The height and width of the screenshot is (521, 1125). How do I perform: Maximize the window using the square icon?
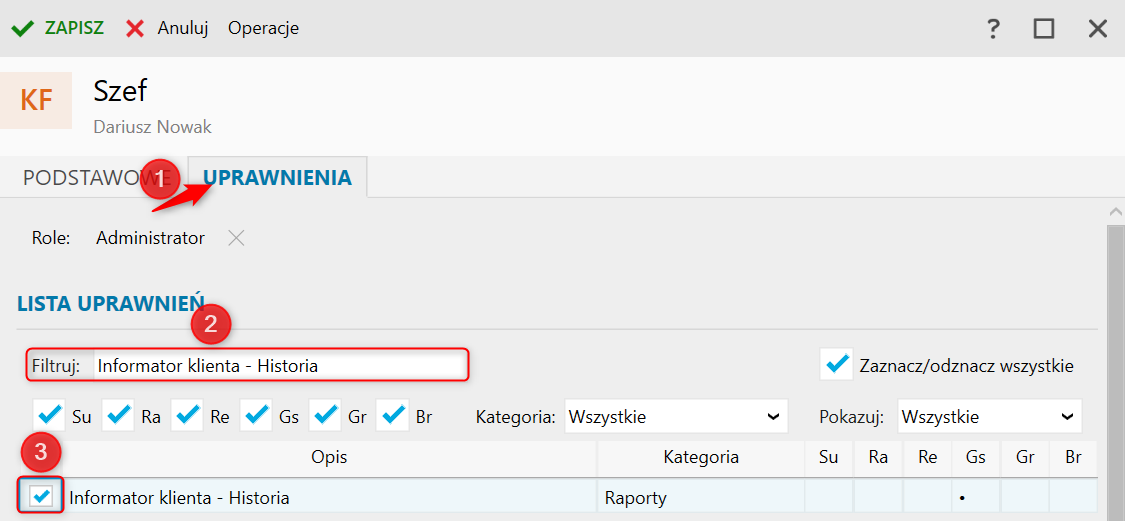coord(1044,28)
